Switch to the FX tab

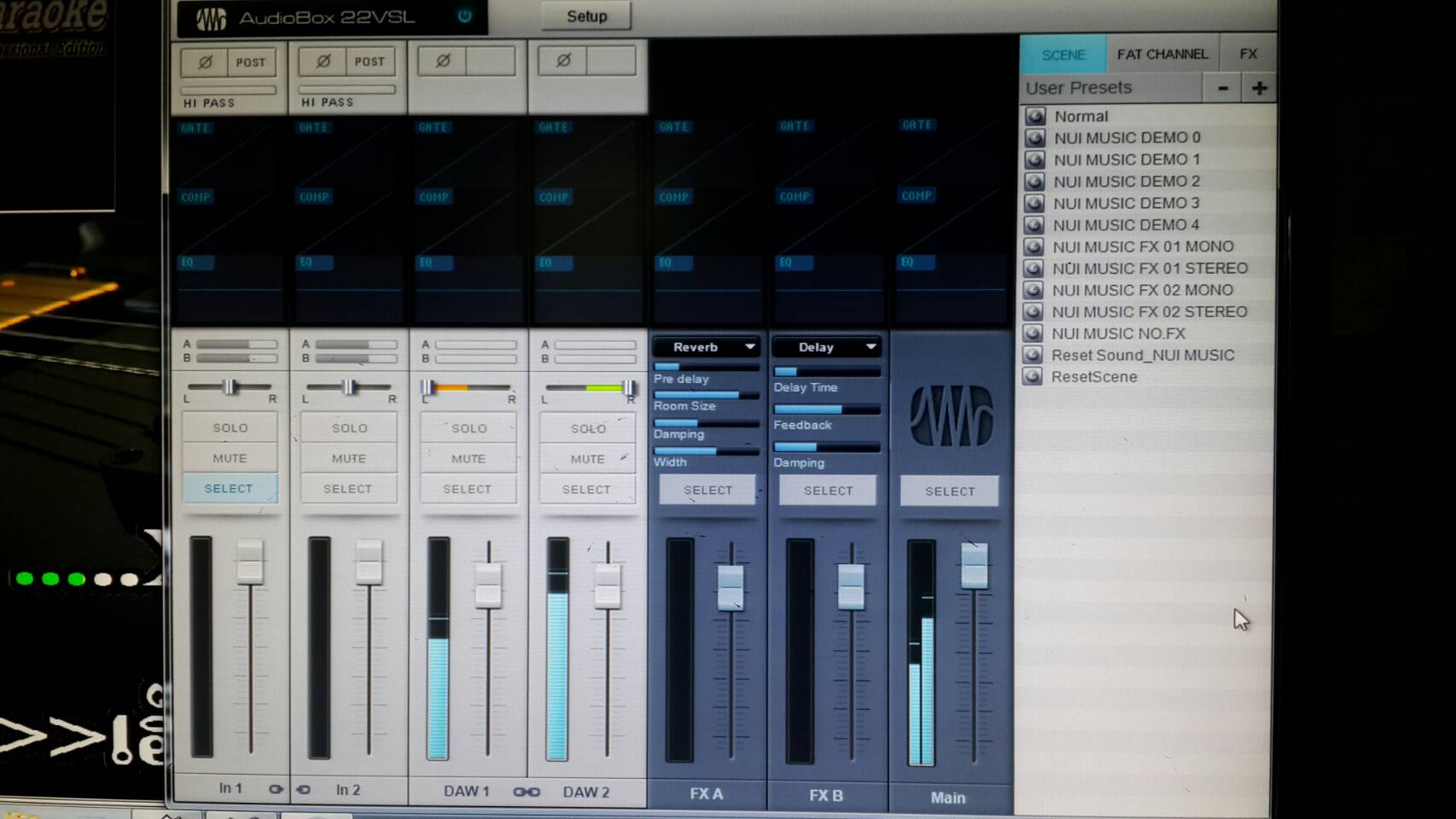pos(1248,54)
